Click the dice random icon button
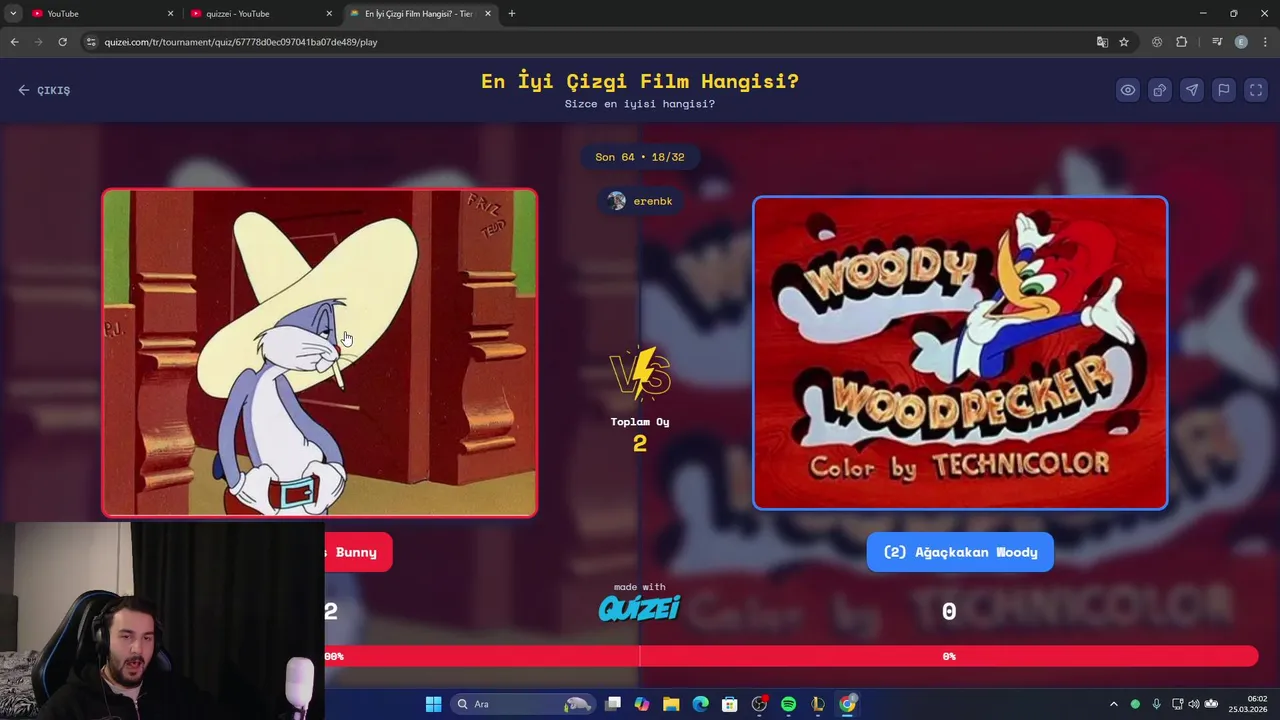Screen dimensions: 1280x720 click(x=1160, y=90)
